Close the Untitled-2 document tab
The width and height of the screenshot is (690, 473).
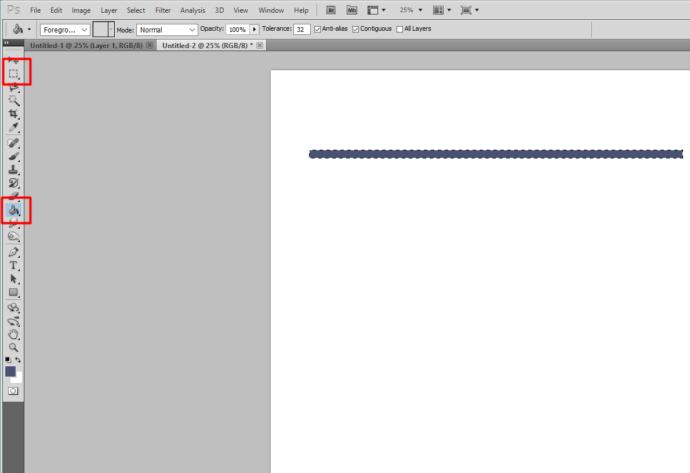[x=260, y=45]
